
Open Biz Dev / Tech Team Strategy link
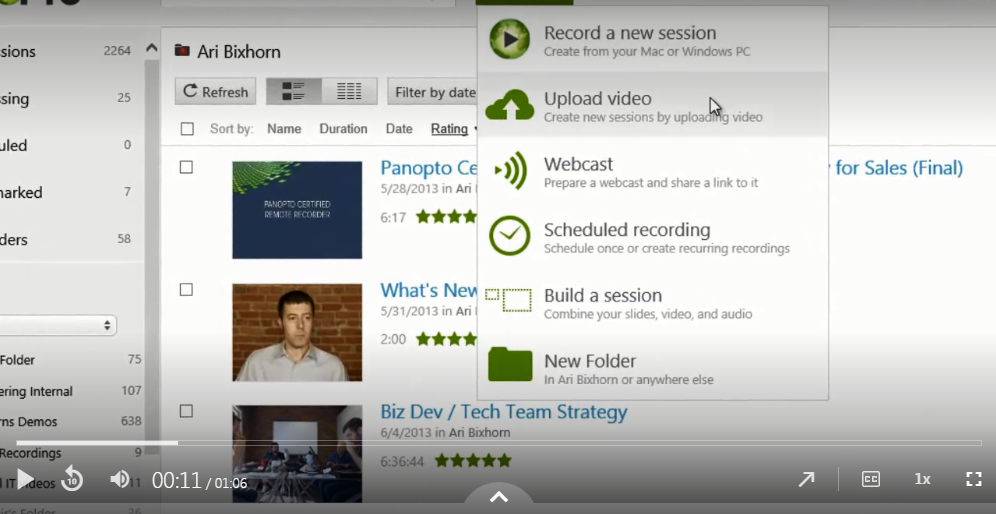point(503,412)
